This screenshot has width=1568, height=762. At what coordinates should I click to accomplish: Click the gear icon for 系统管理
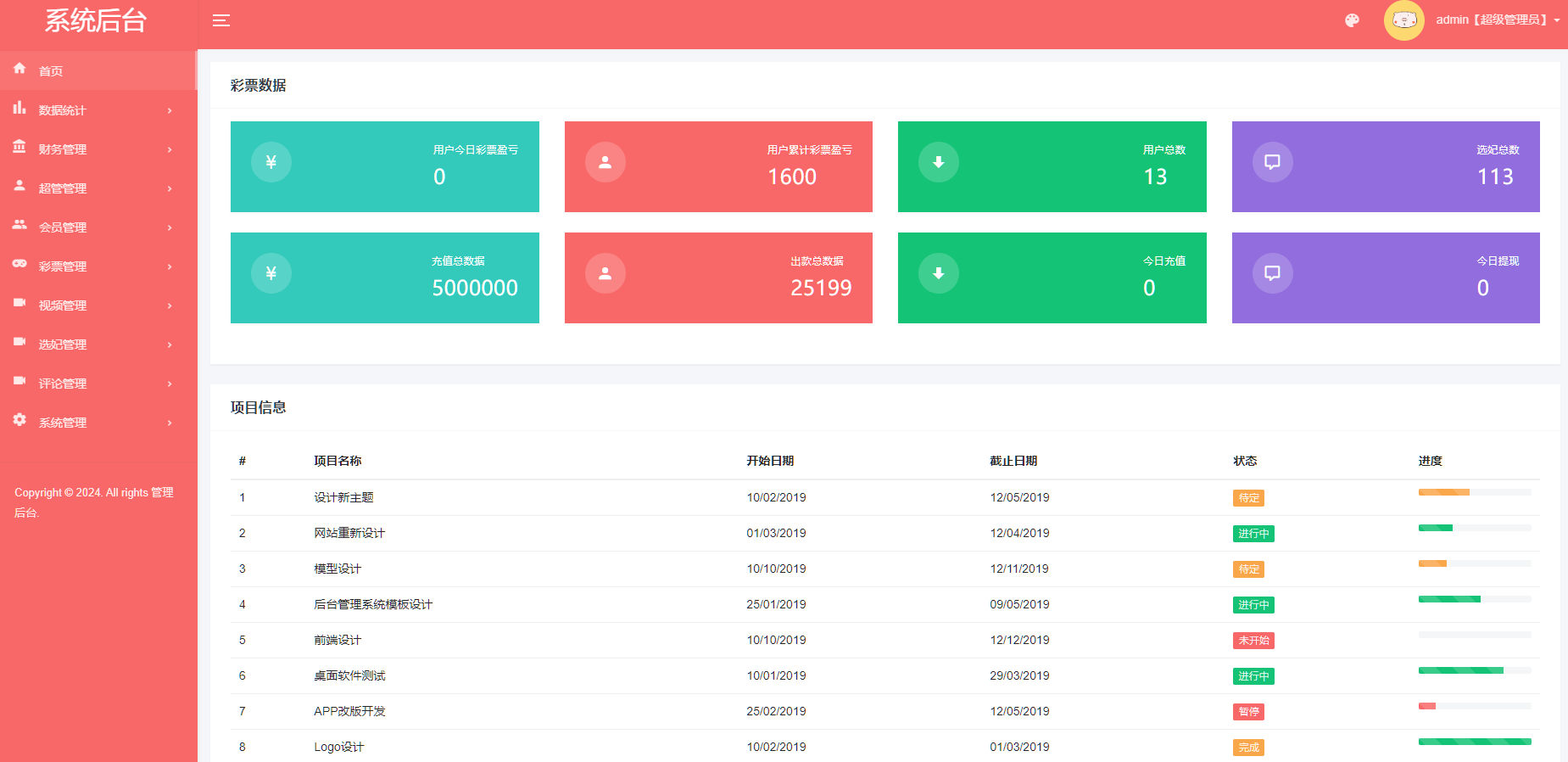point(20,420)
